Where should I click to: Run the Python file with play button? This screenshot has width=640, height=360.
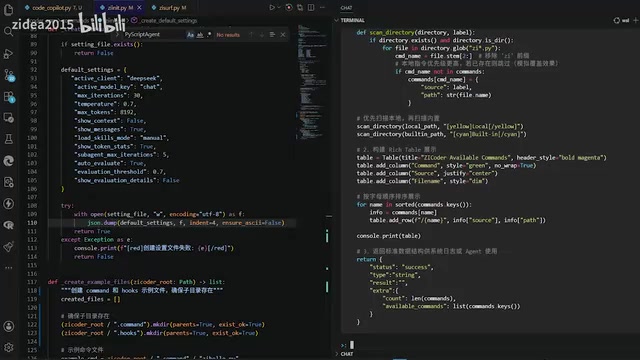point(271,7)
